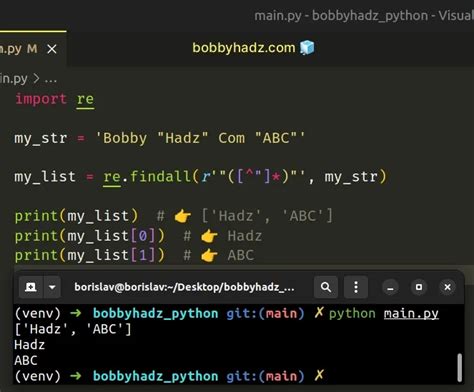474x392 pixels.
Task: Close the terminal window
Action: point(447,287)
